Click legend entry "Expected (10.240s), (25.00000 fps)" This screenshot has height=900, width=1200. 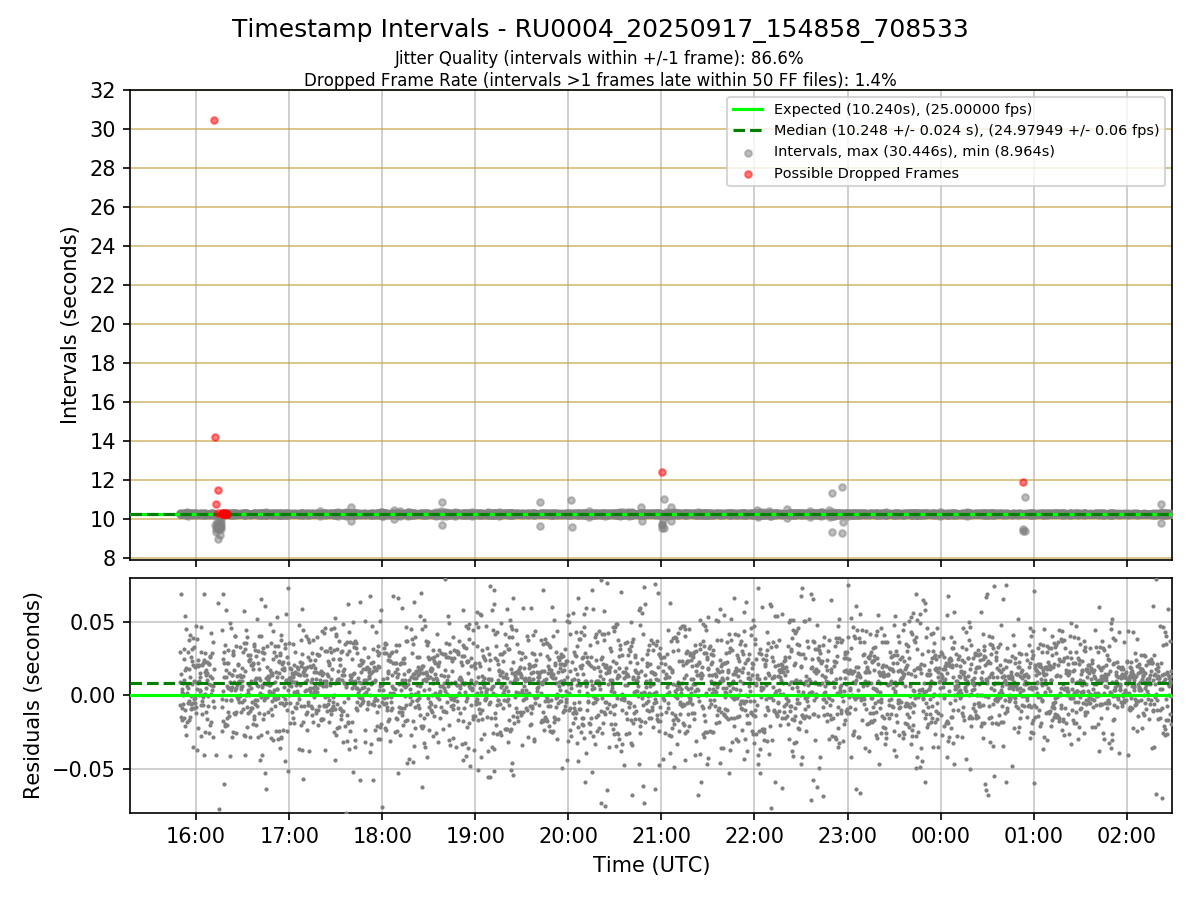pyautogui.click(x=903, y=109)
